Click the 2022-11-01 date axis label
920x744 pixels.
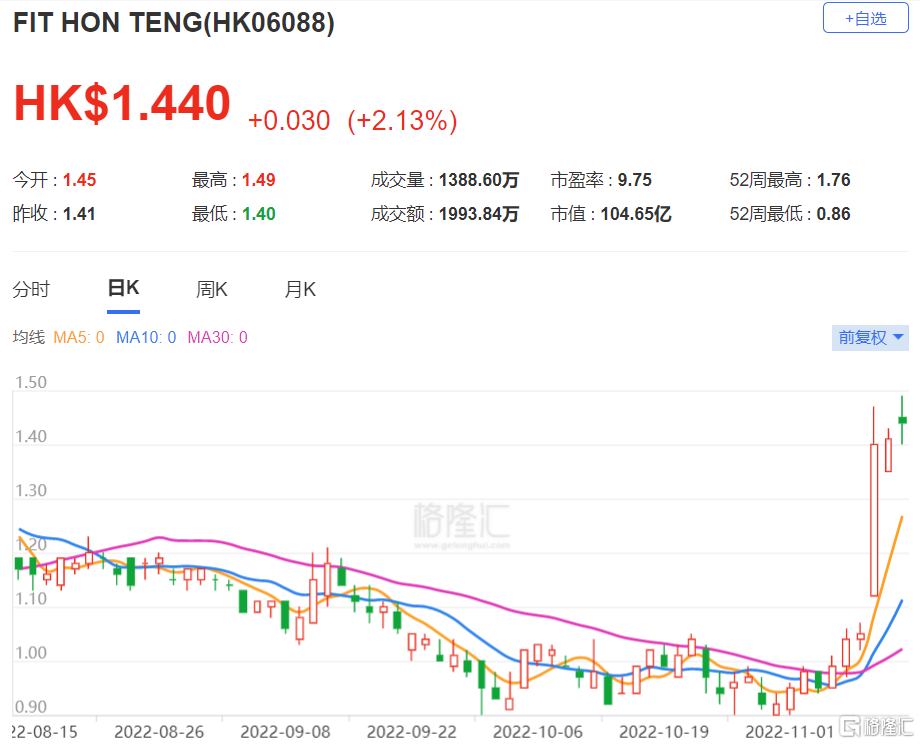pos(790,732)
